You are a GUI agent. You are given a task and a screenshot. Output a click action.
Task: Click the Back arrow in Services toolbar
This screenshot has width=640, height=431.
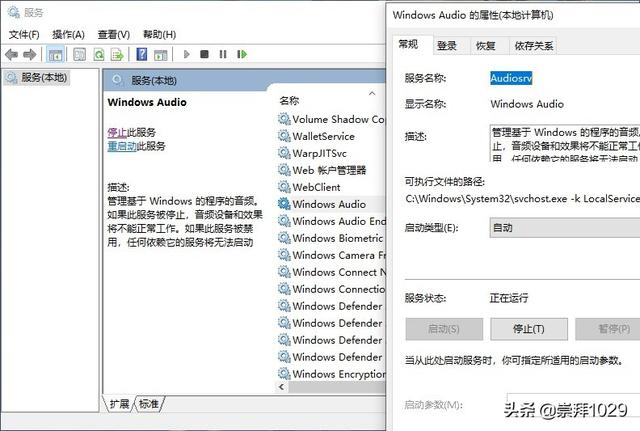tap(11, 54)
